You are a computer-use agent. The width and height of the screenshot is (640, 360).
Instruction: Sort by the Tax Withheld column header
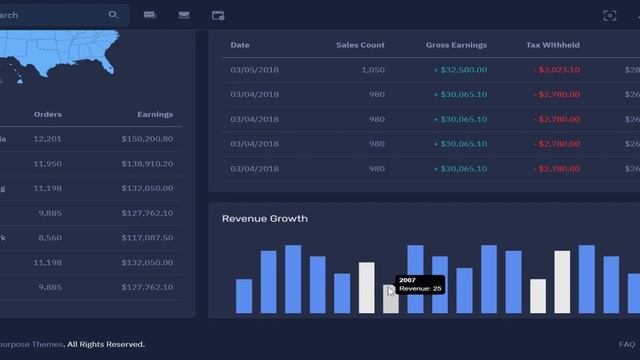click(553, 45)
